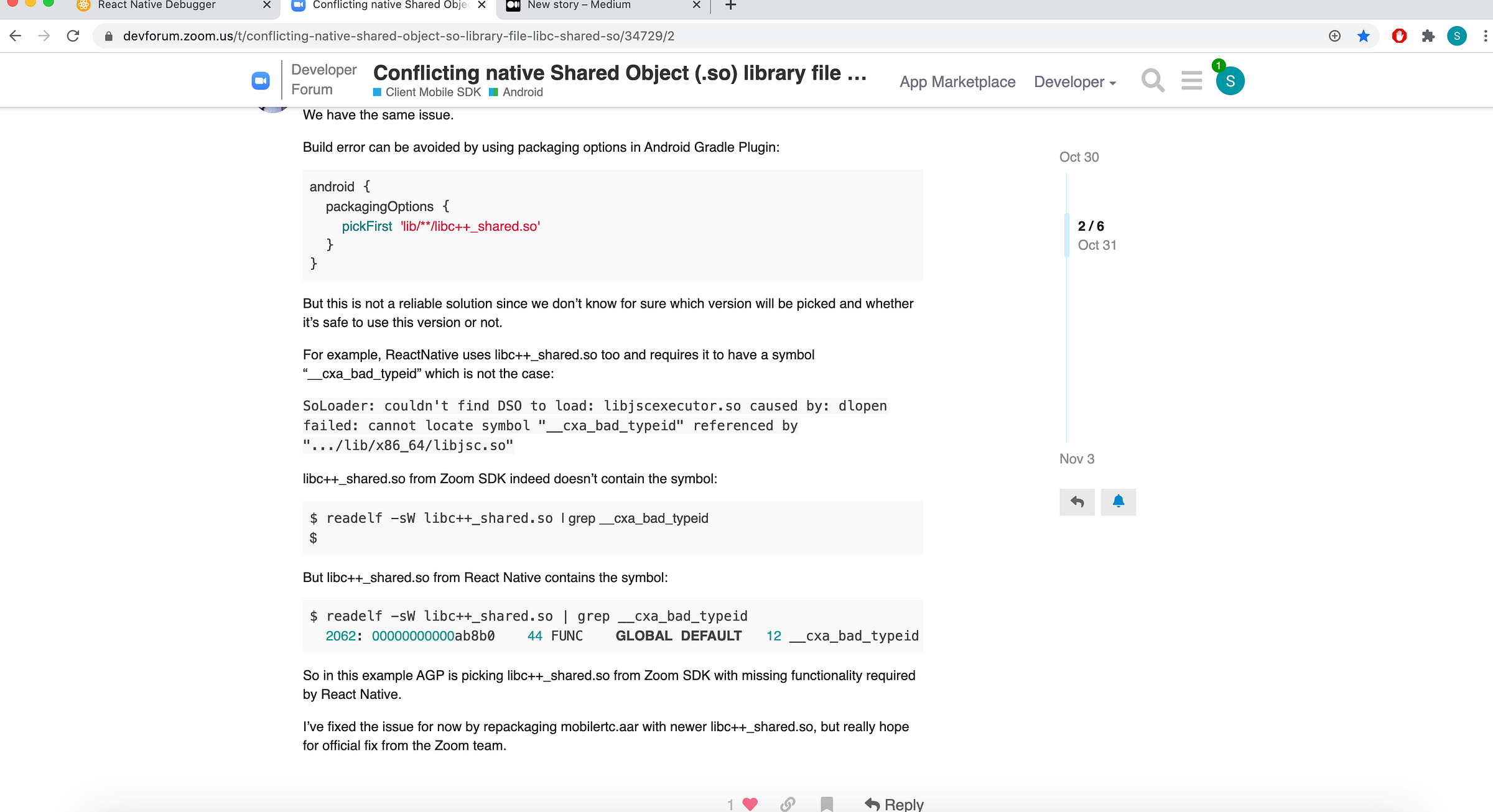Viewport: 1493px width, 812px height.
Task: Click the Reply button under the post
Action: [894, 804]
